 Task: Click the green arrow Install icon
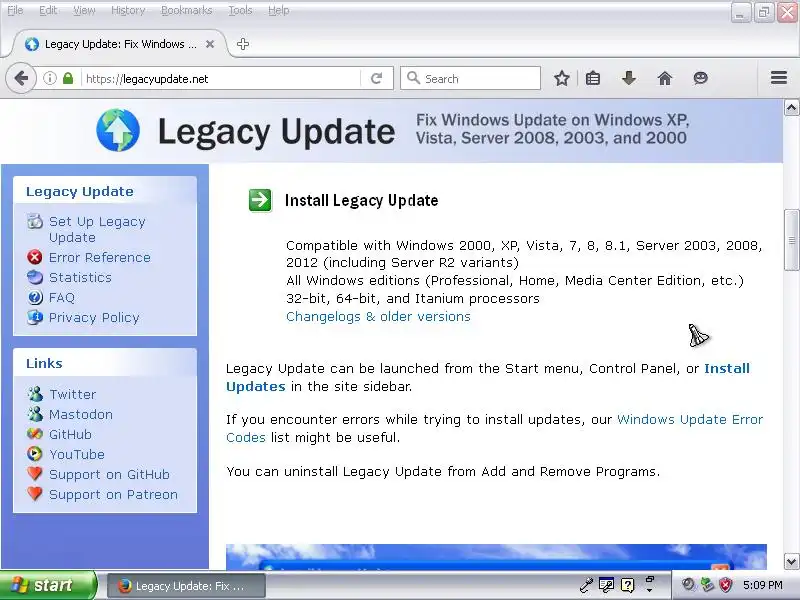point(260,199)
